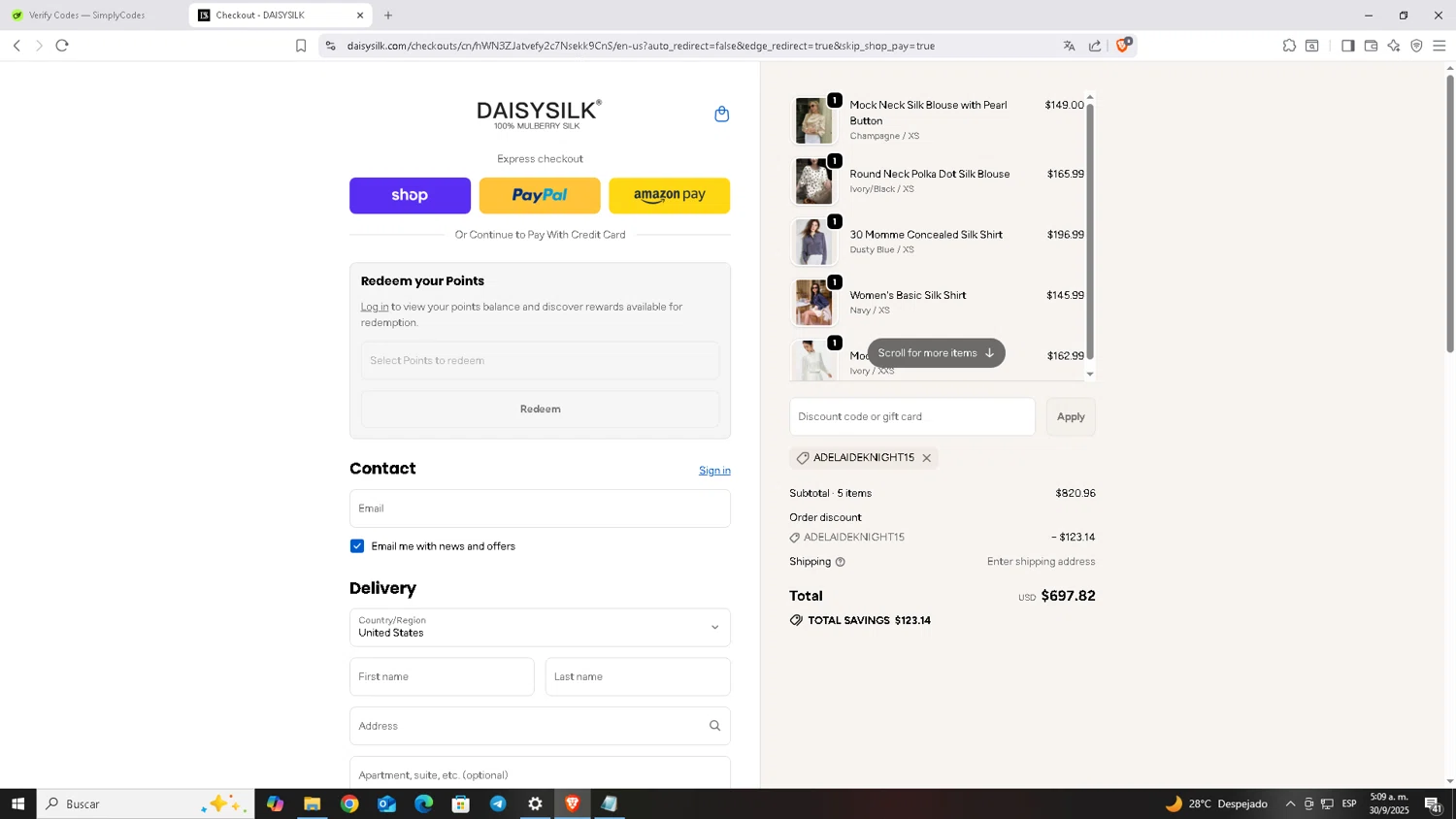Expand the Country/Region dropdown
Screen dimensions: 1456x819
(540, 628)
